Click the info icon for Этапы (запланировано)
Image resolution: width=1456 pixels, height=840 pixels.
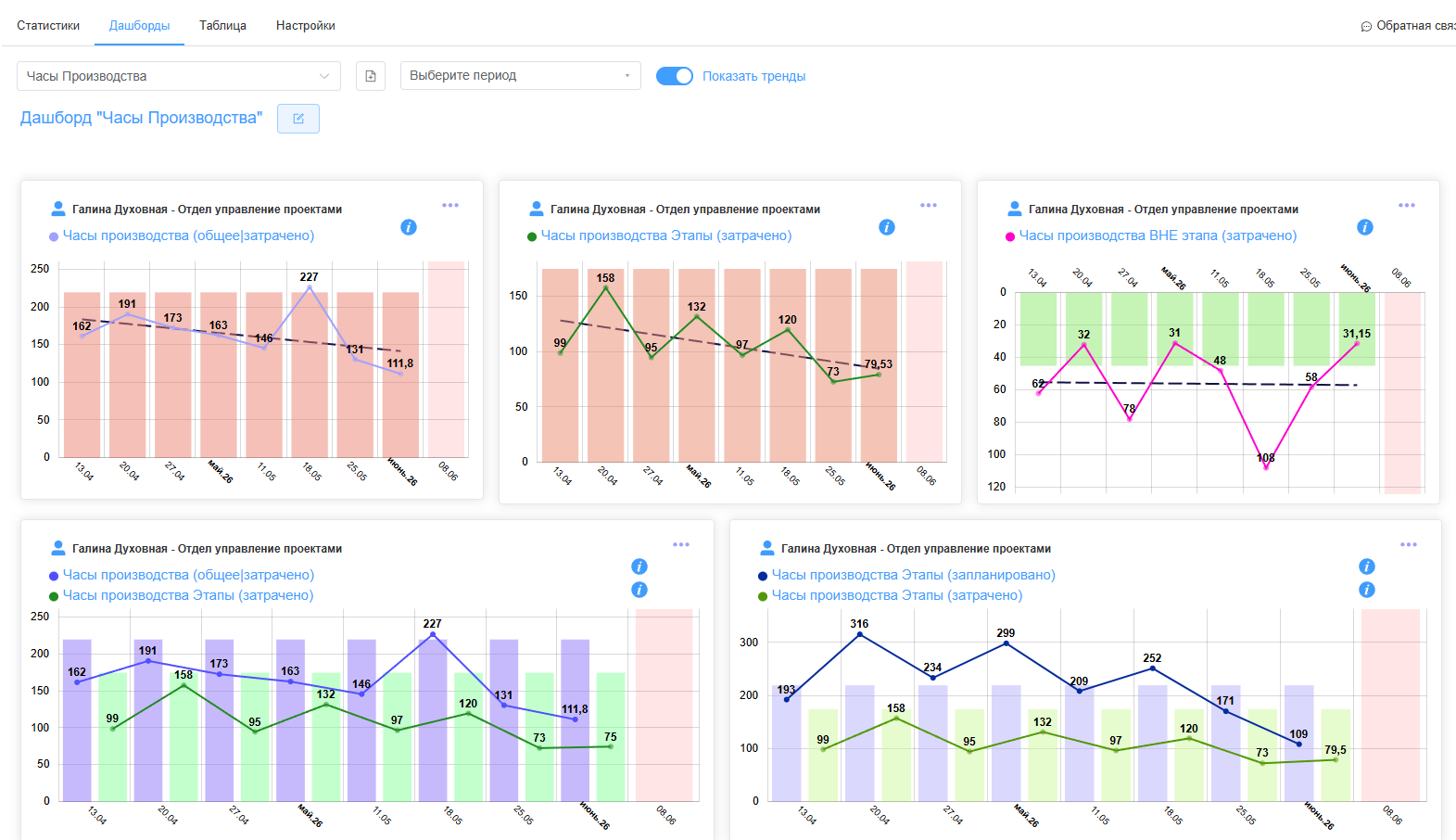coord(1367,566)
